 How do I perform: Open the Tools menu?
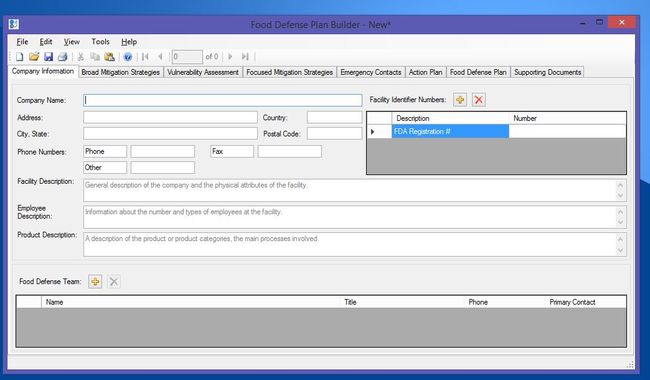(x=100, y=42)
